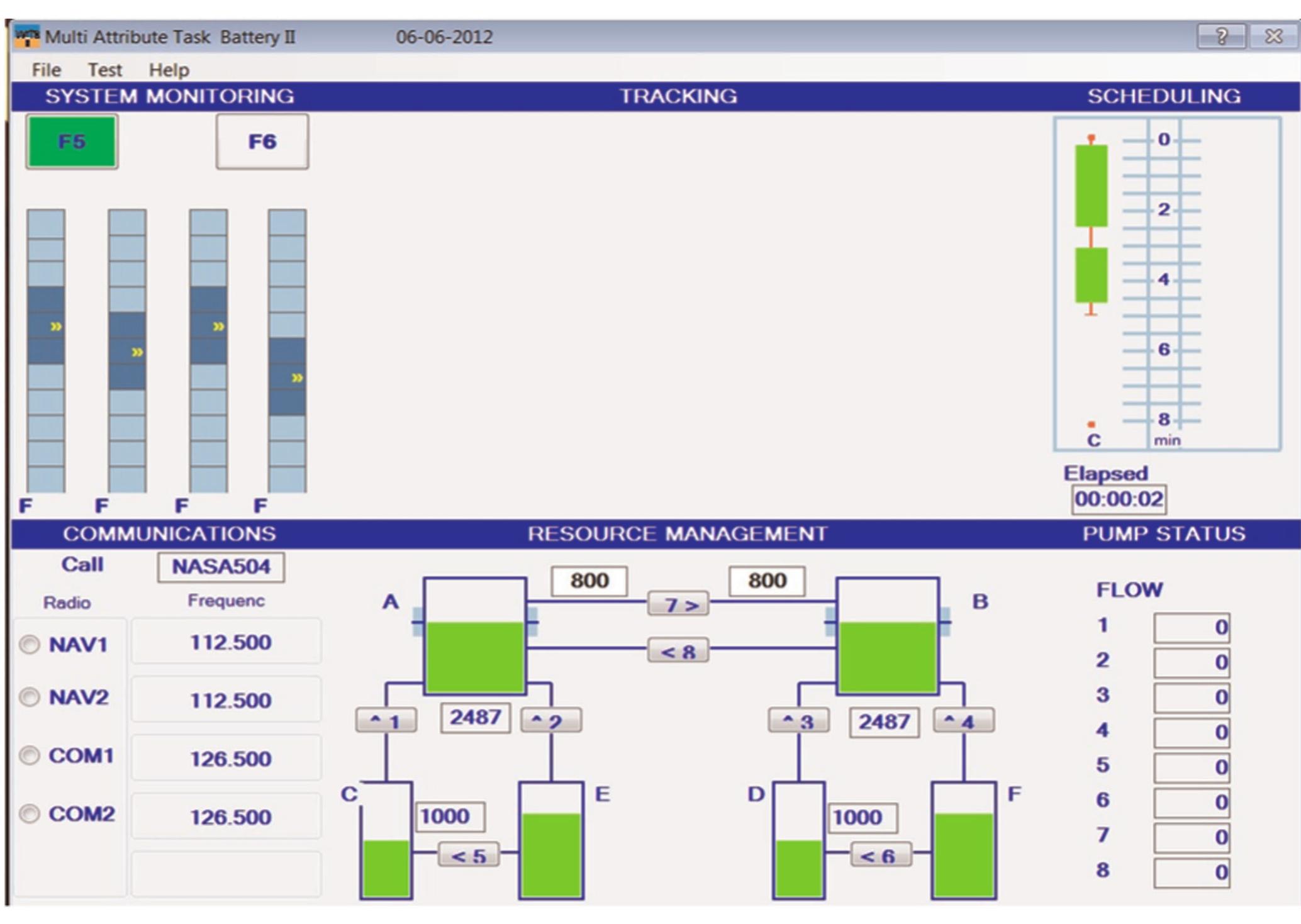This screenshot has height=924, width=1301.
Task: Toggle pump 5 between tanks E and C
Action: [x=469, y=855]
